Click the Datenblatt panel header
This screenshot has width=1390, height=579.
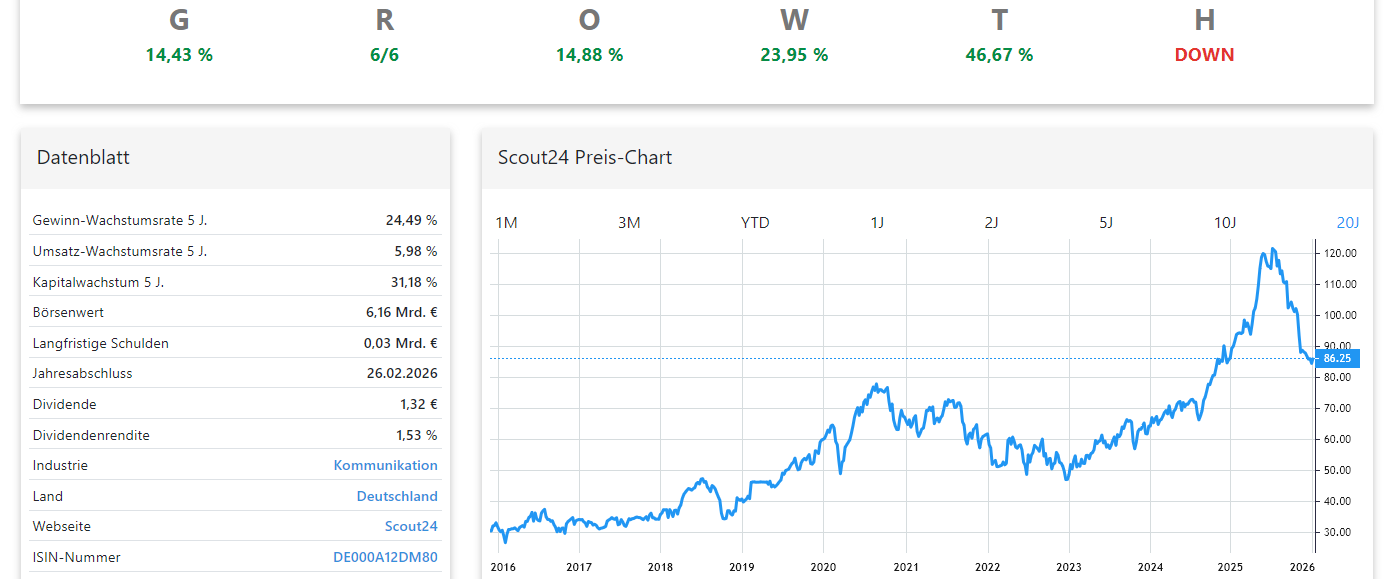[83, 157]
